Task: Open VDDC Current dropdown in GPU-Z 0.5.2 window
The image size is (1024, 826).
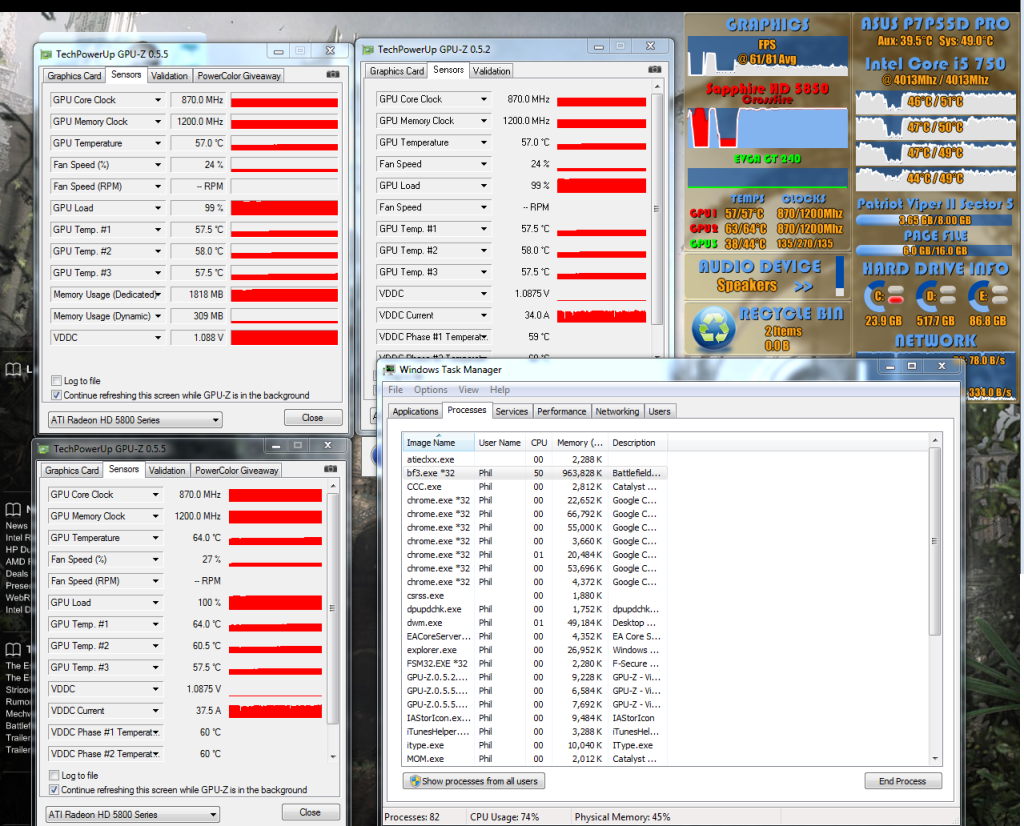Action: (484, 315)
